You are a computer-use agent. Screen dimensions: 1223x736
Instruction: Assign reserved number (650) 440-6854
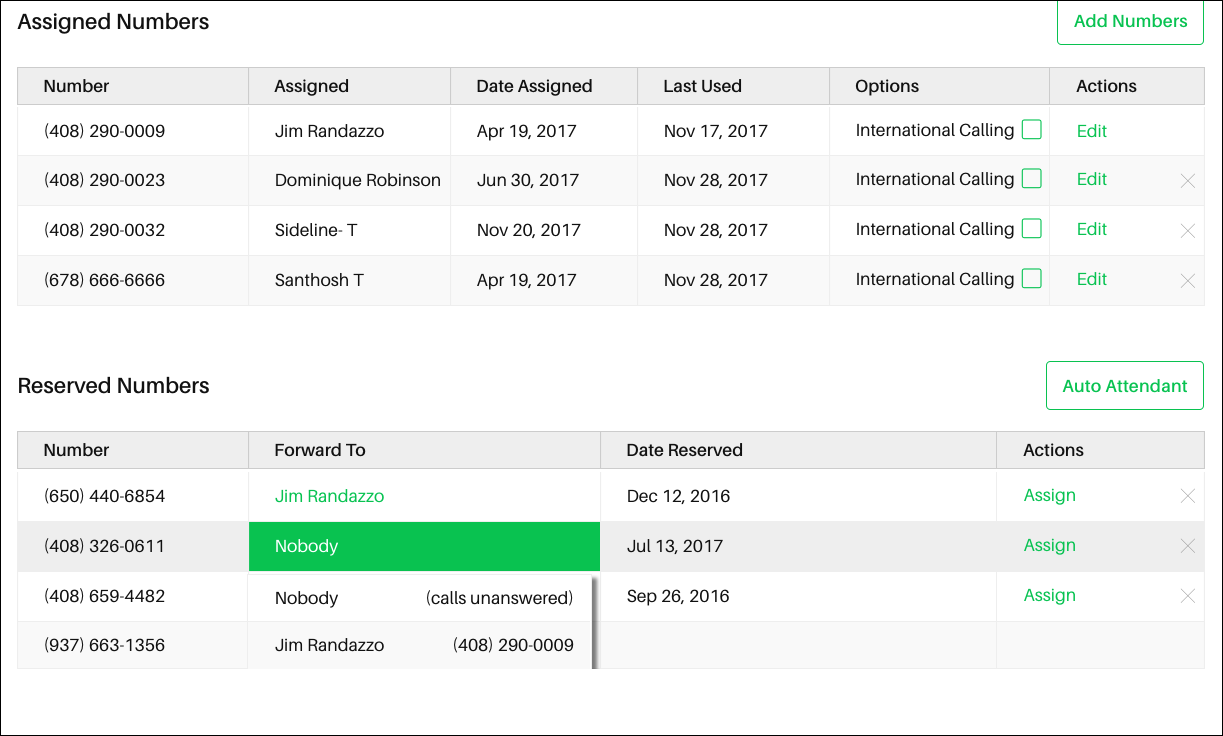click(1050, 495)
